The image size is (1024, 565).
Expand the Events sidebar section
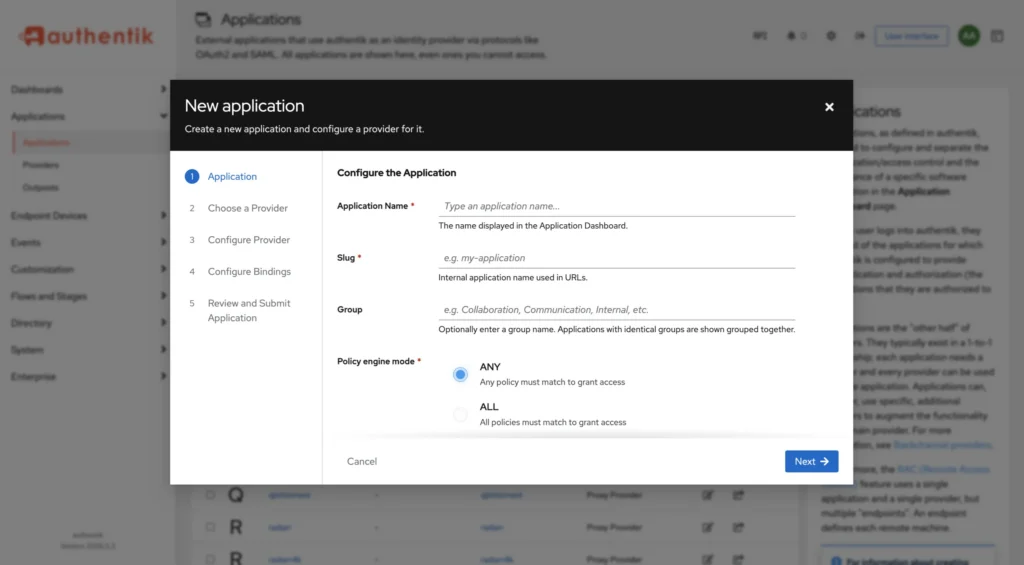pyautogui.click(x=88, y=242)
